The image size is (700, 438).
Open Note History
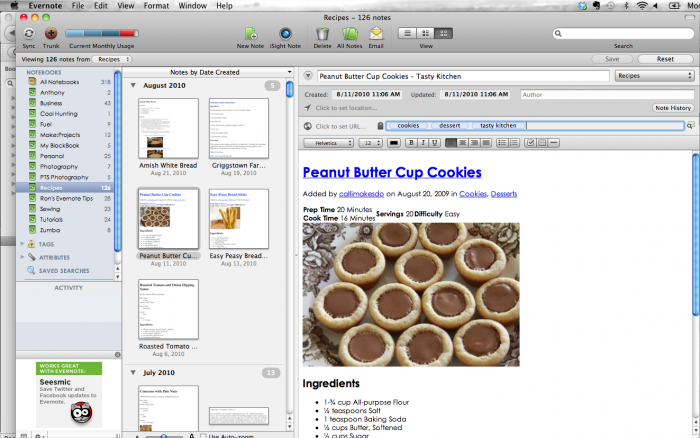[673, 108]
